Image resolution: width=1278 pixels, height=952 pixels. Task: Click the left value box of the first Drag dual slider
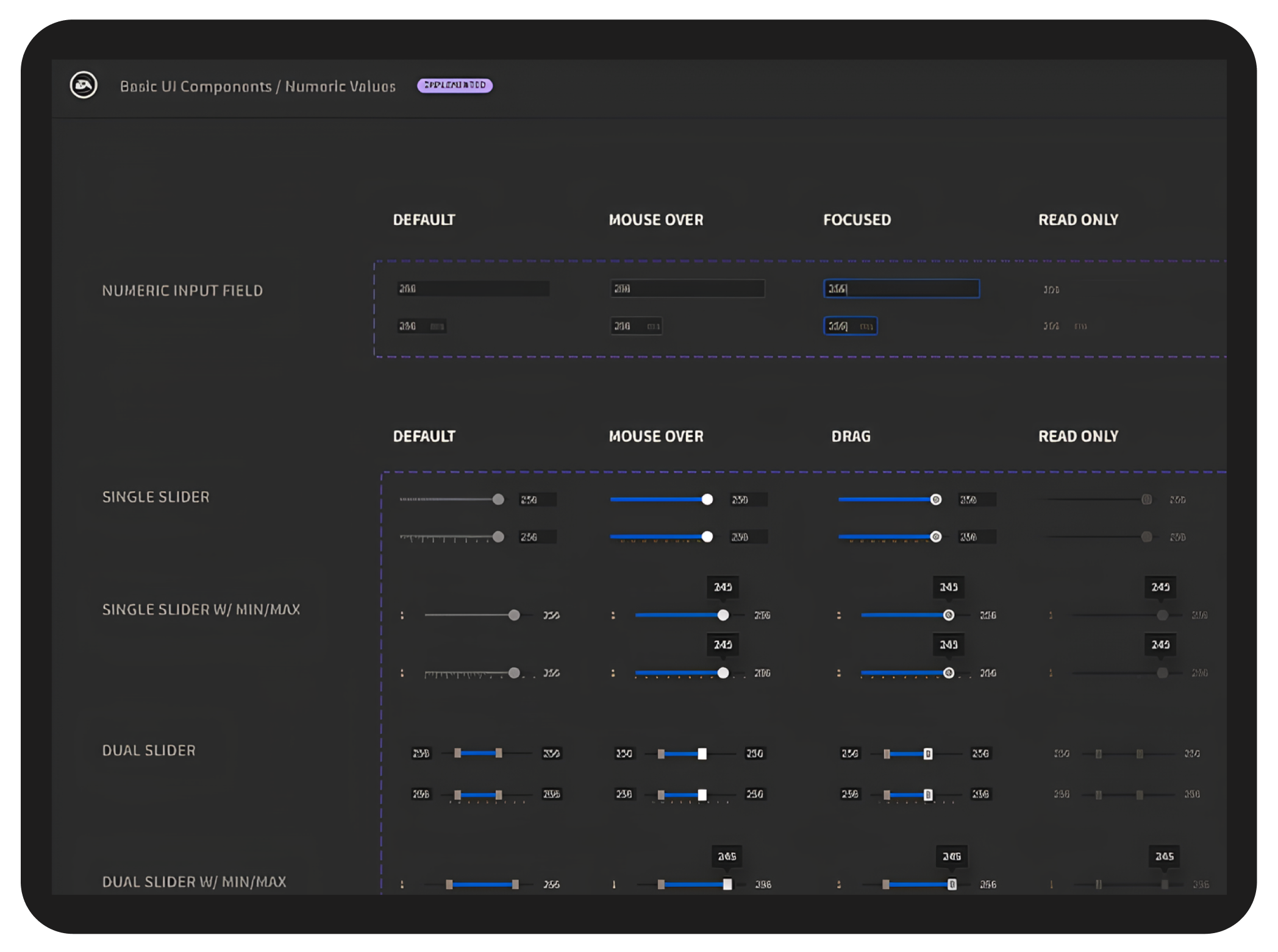tap(849, 754)
